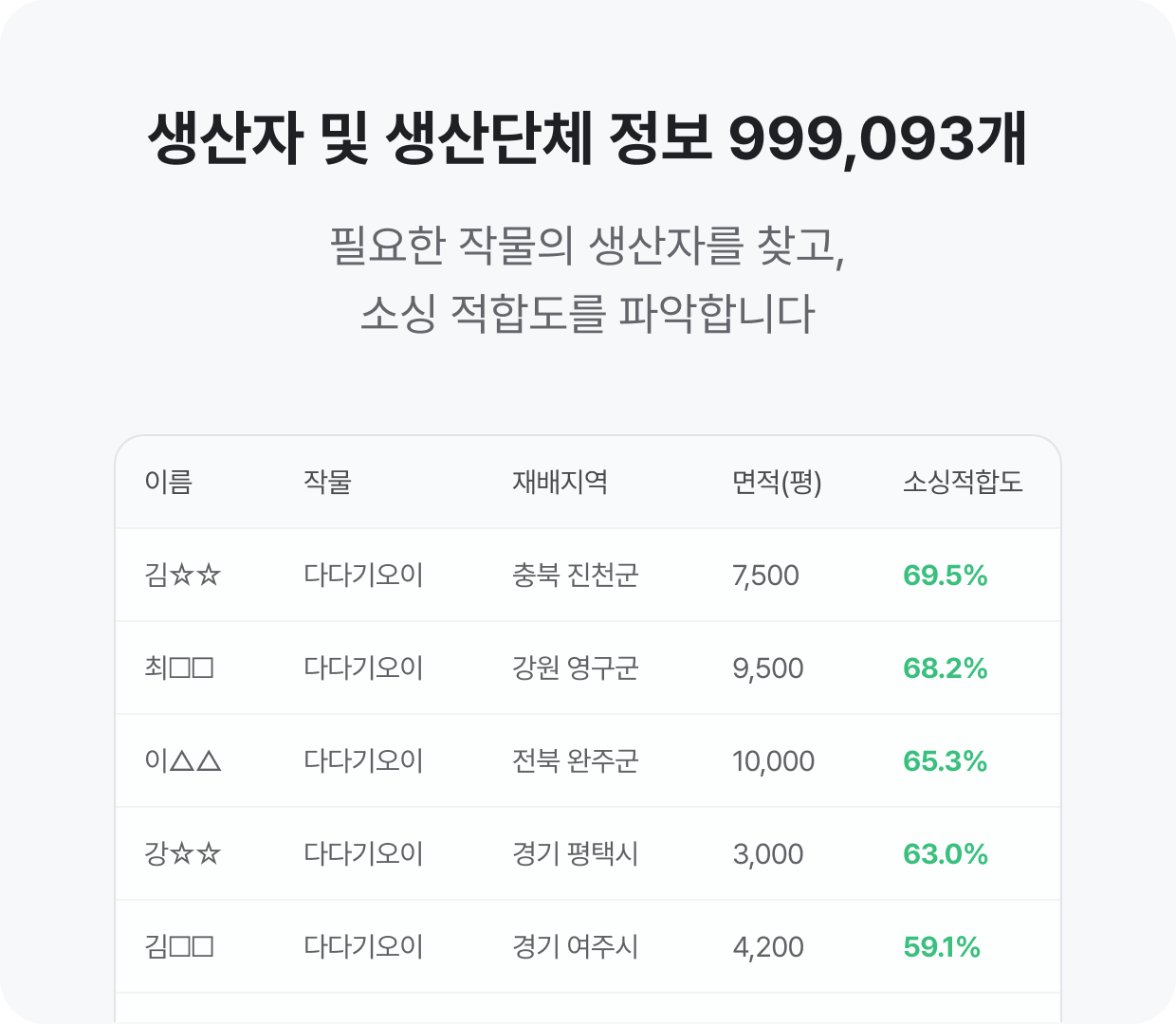Click the 재배지역 column header

[x=560, y=483]
